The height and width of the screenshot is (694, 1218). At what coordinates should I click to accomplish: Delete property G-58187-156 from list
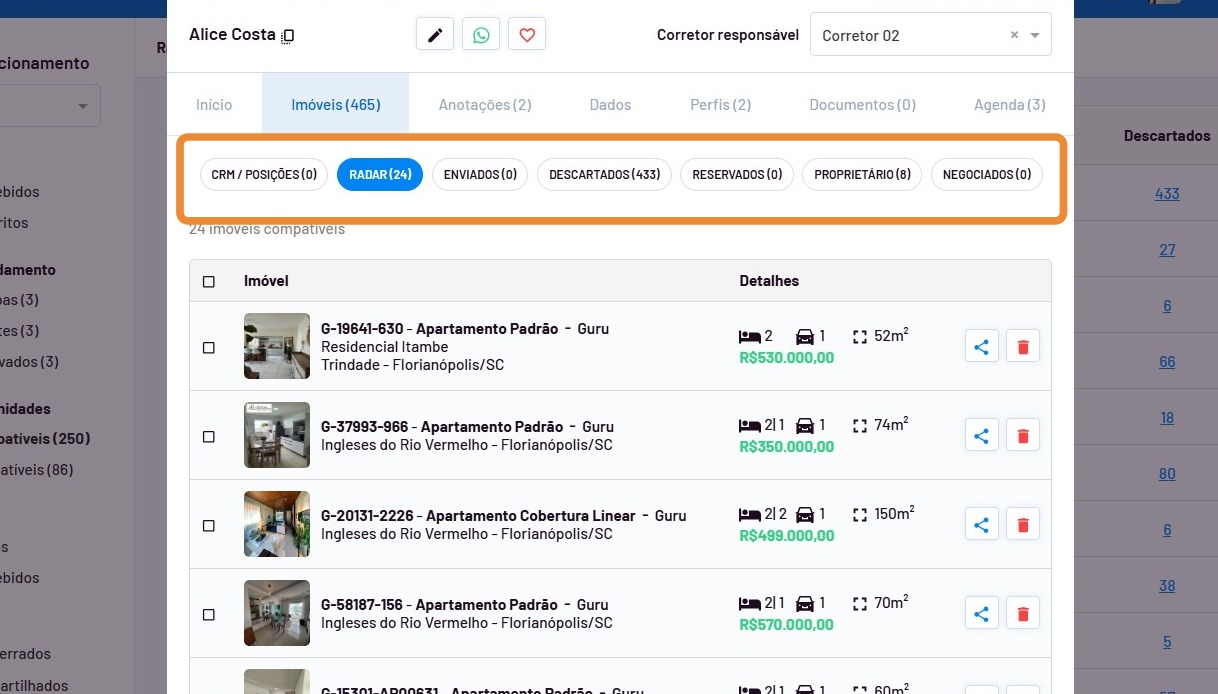(x=1023, y=613)
